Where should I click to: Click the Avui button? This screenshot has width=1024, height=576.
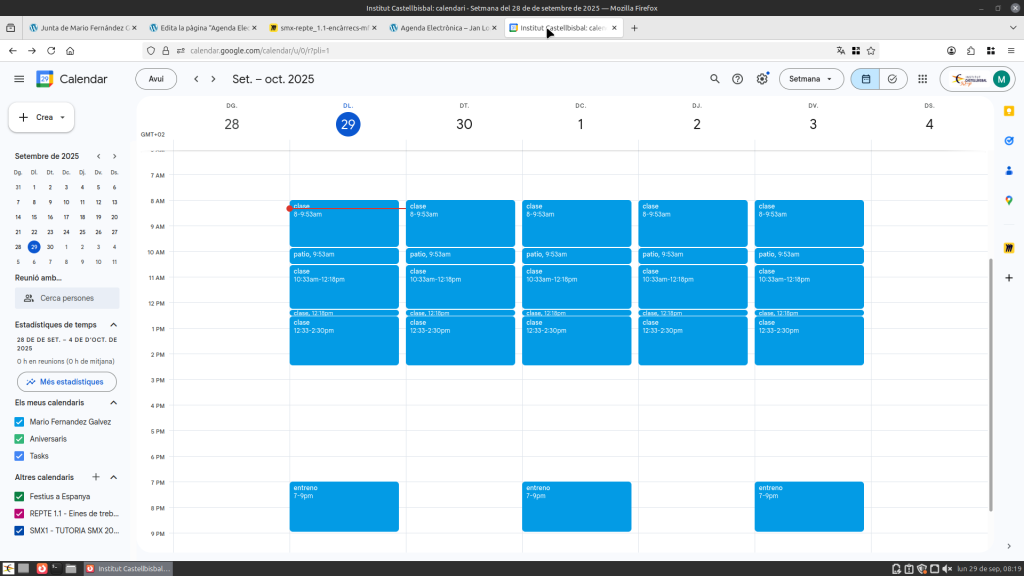156,79
